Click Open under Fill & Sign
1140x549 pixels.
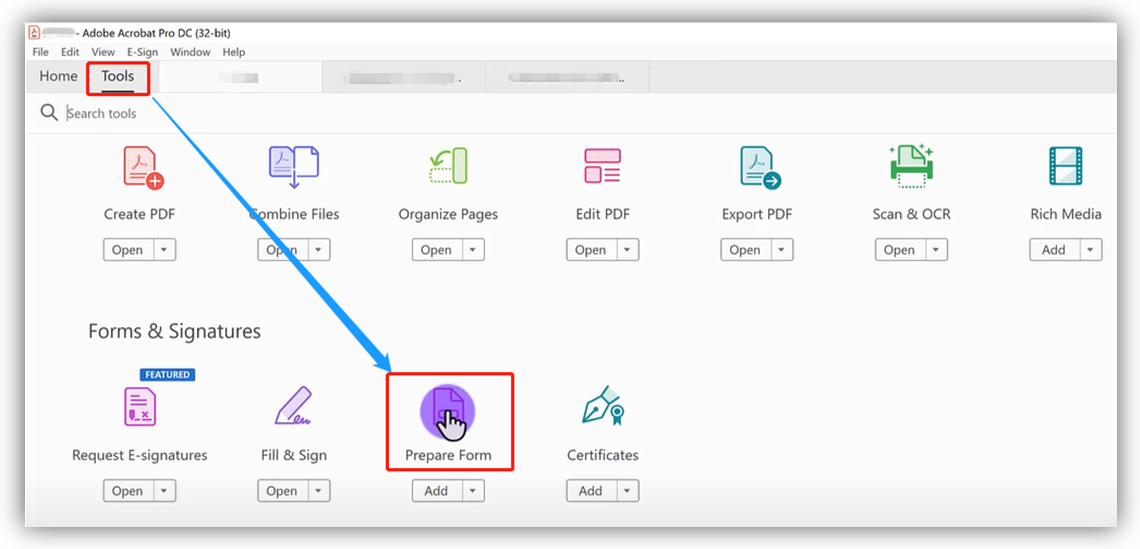tap(281, 491)
